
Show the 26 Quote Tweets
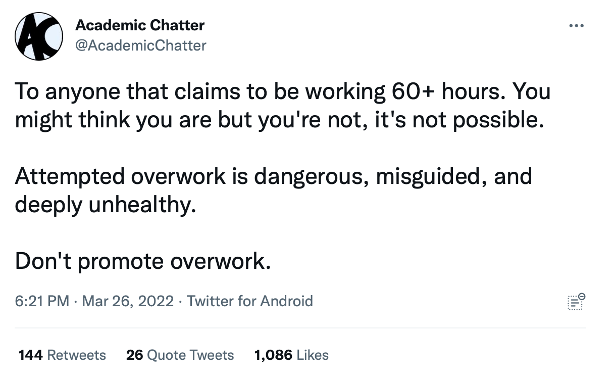(180, 355)
